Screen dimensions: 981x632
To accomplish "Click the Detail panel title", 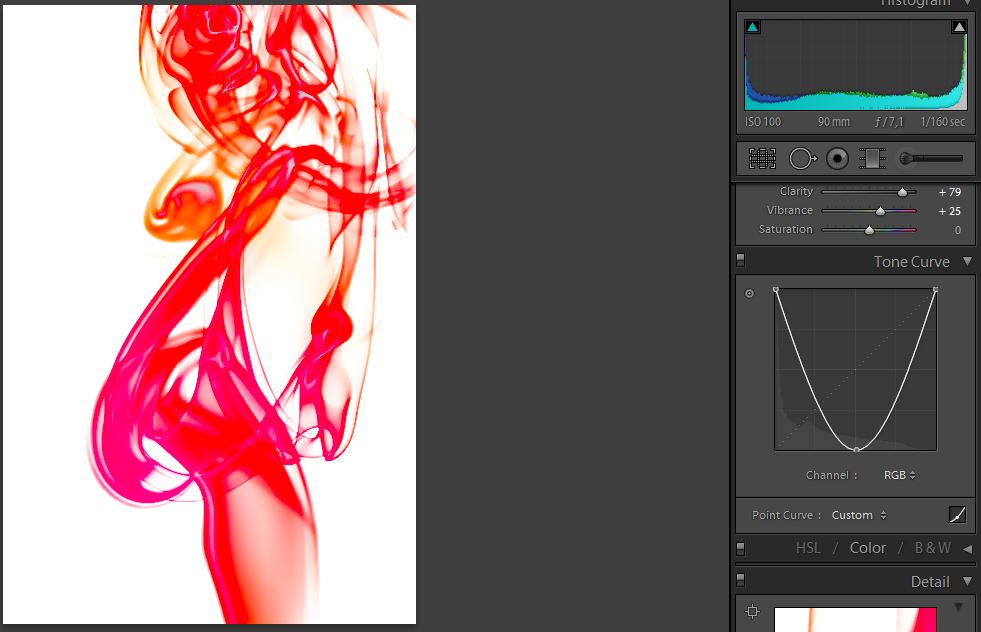I will [x=930, y=582].
